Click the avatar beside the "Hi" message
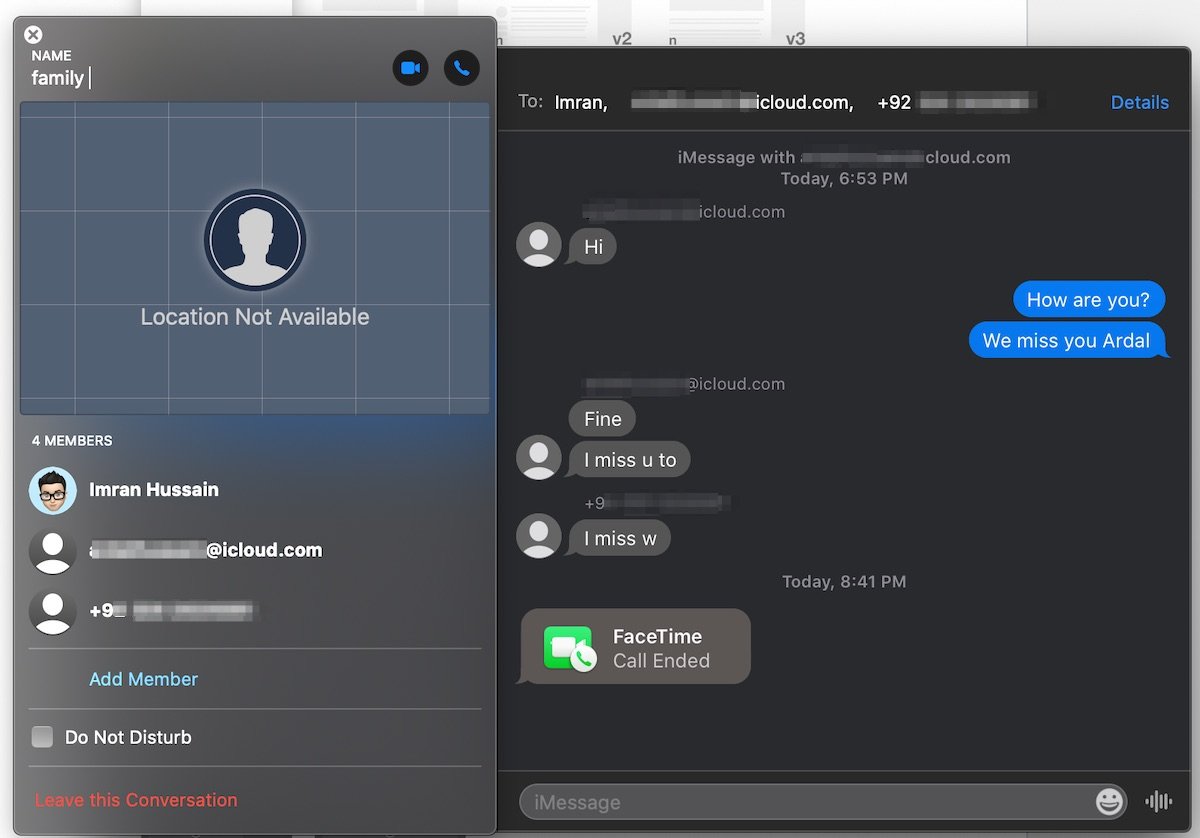The height and width of the screenshot is (838, 1200). (x=539, y=245)
